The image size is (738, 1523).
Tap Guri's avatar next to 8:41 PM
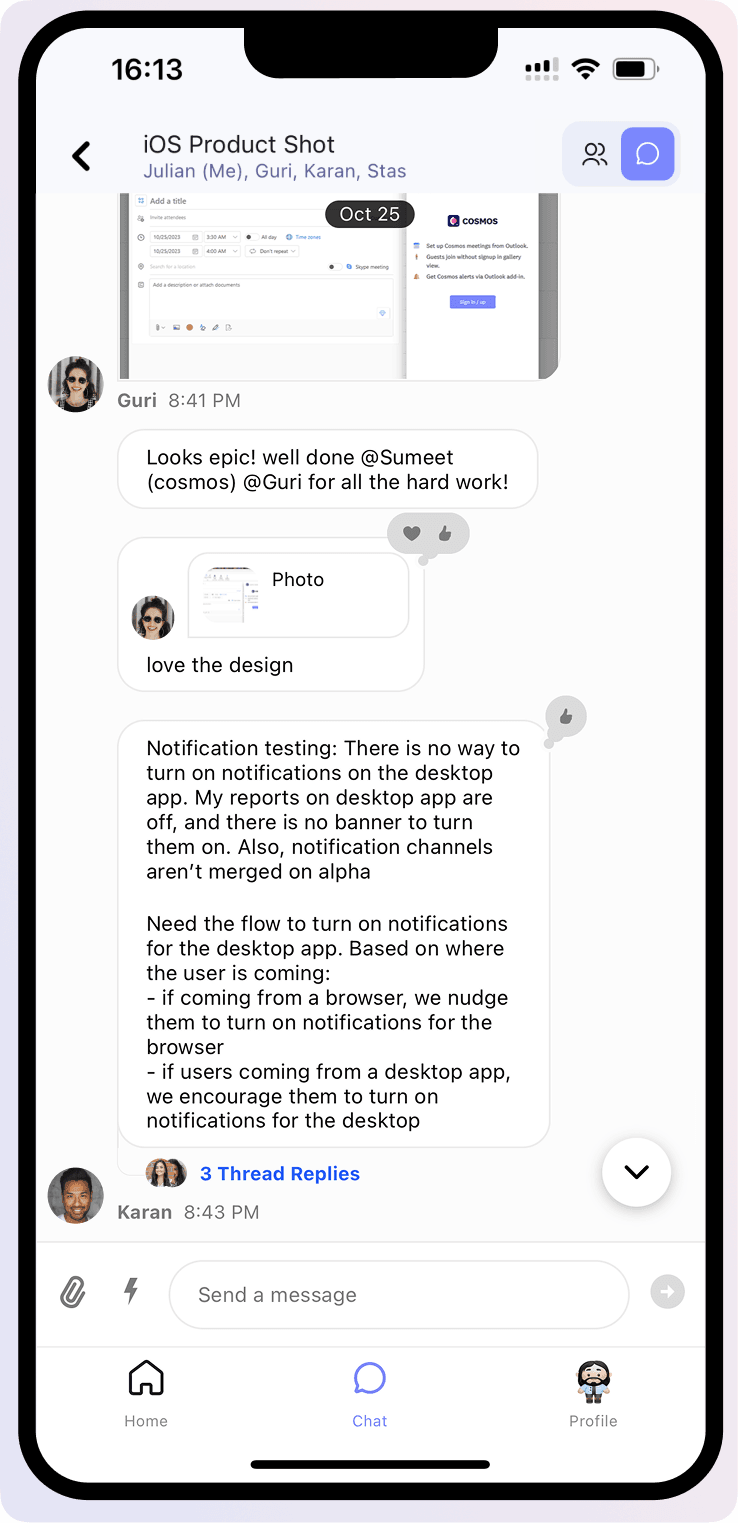pos(76,384)
